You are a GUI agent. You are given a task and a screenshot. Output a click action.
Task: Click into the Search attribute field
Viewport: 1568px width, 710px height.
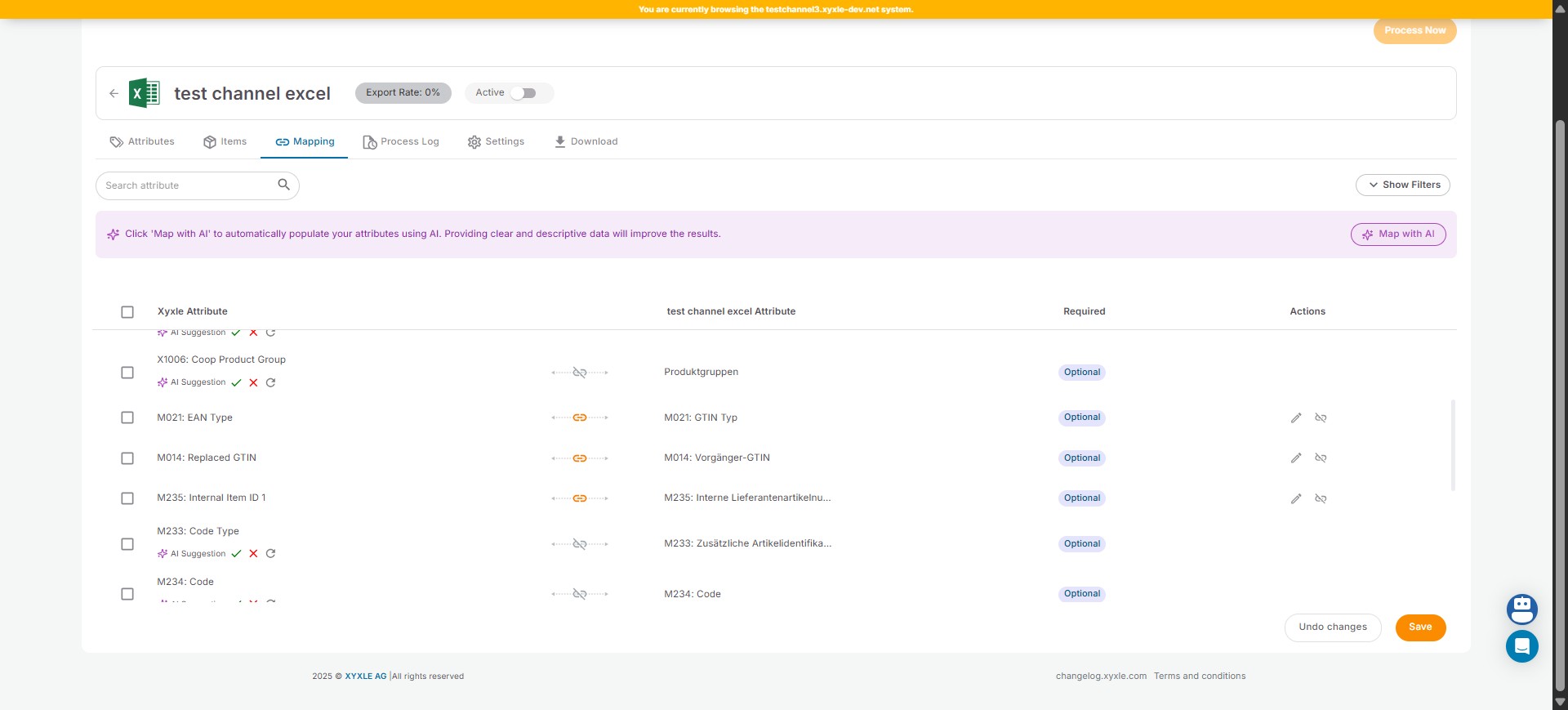[x=188, y=185]
